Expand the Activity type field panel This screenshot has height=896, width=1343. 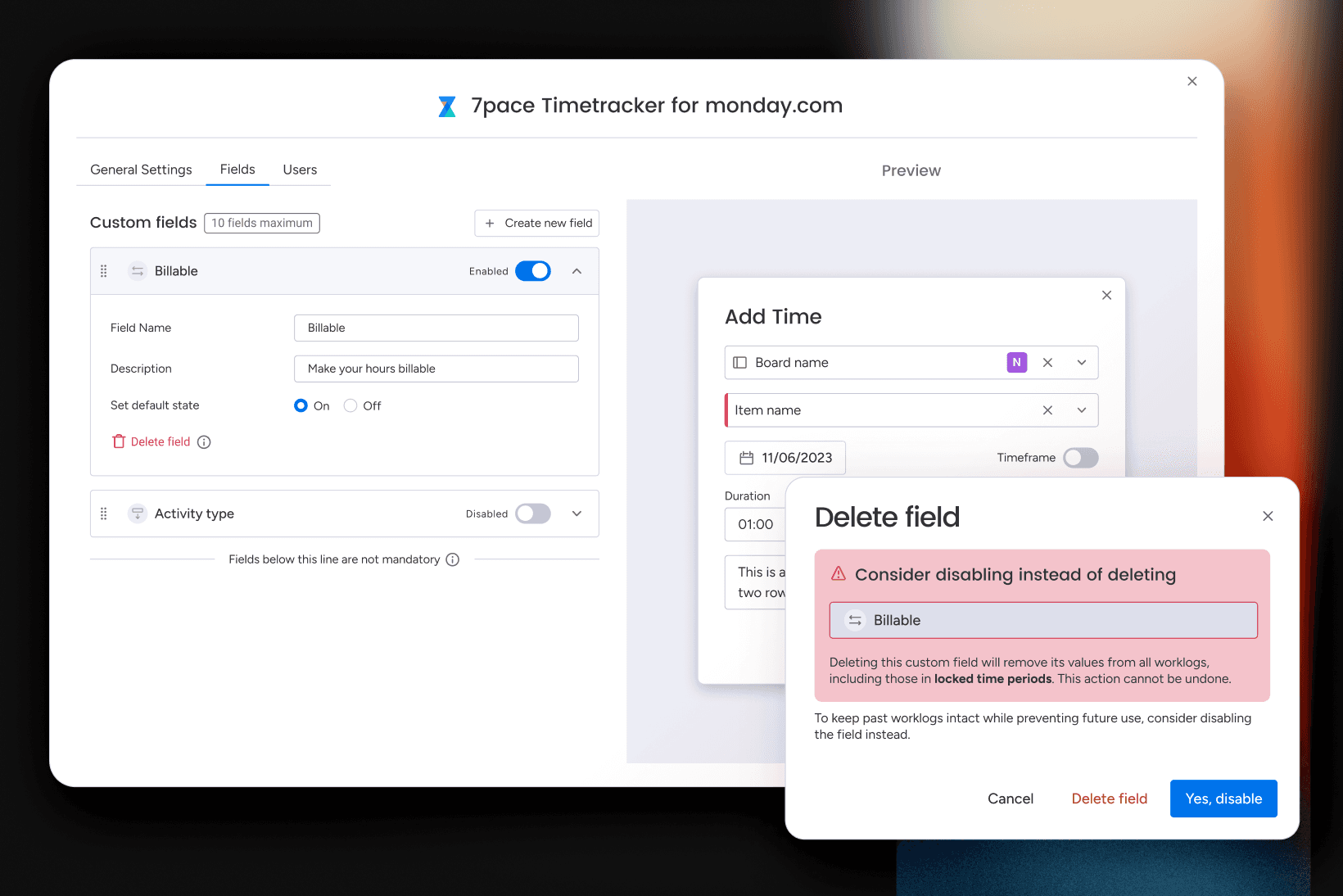pos(577,514)
